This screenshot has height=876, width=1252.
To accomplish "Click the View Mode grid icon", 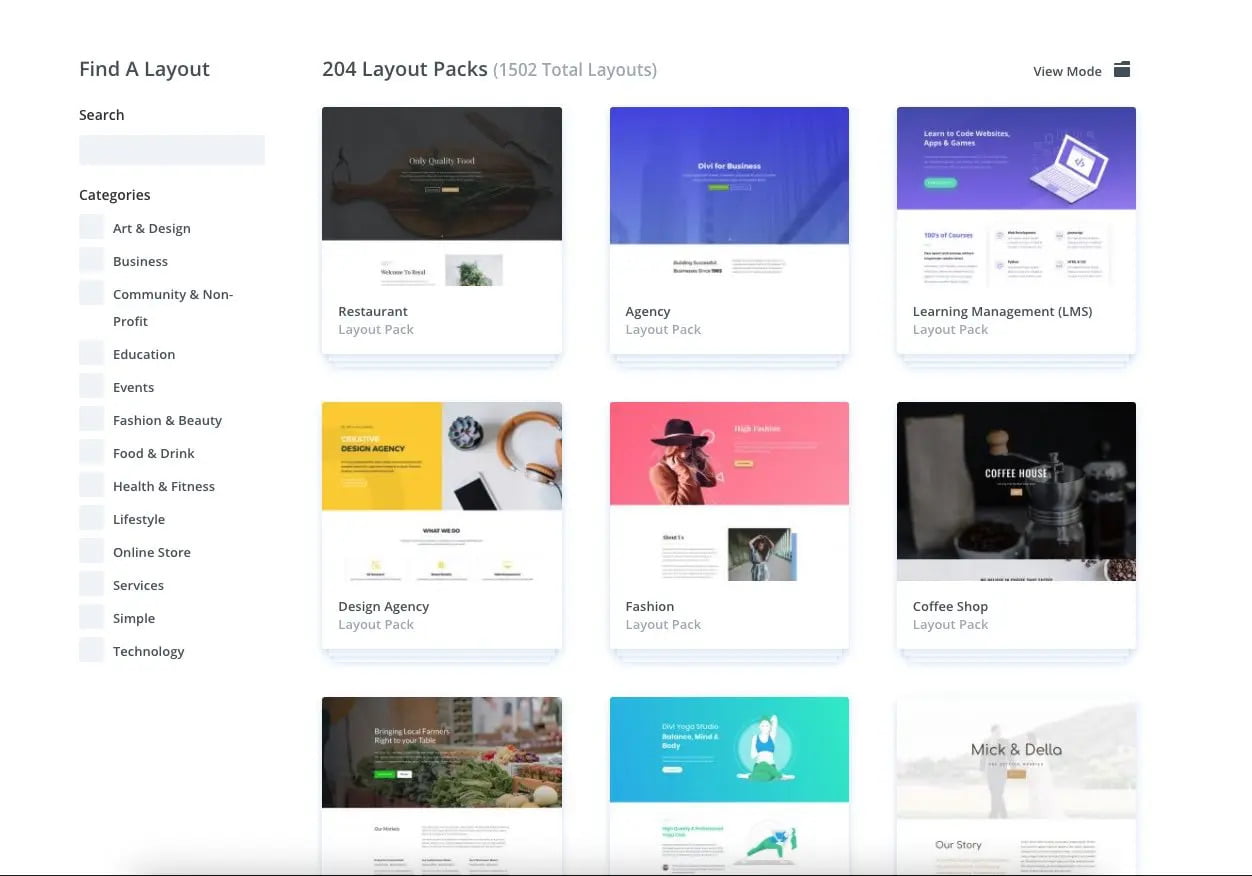I will [x=1122, y=70].
